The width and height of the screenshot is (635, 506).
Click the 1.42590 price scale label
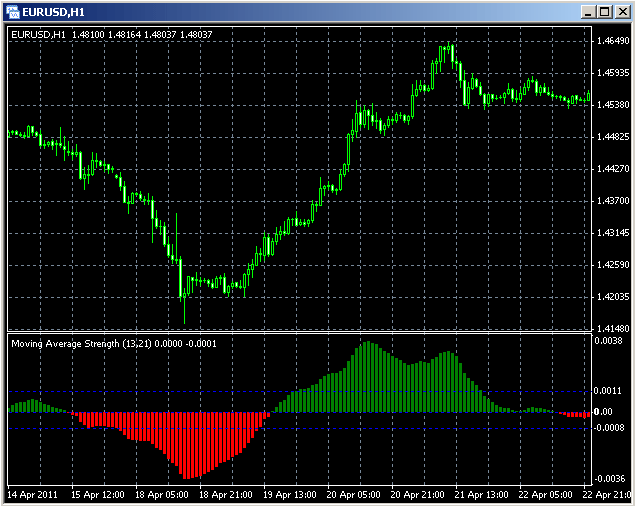tap(613, 265)
